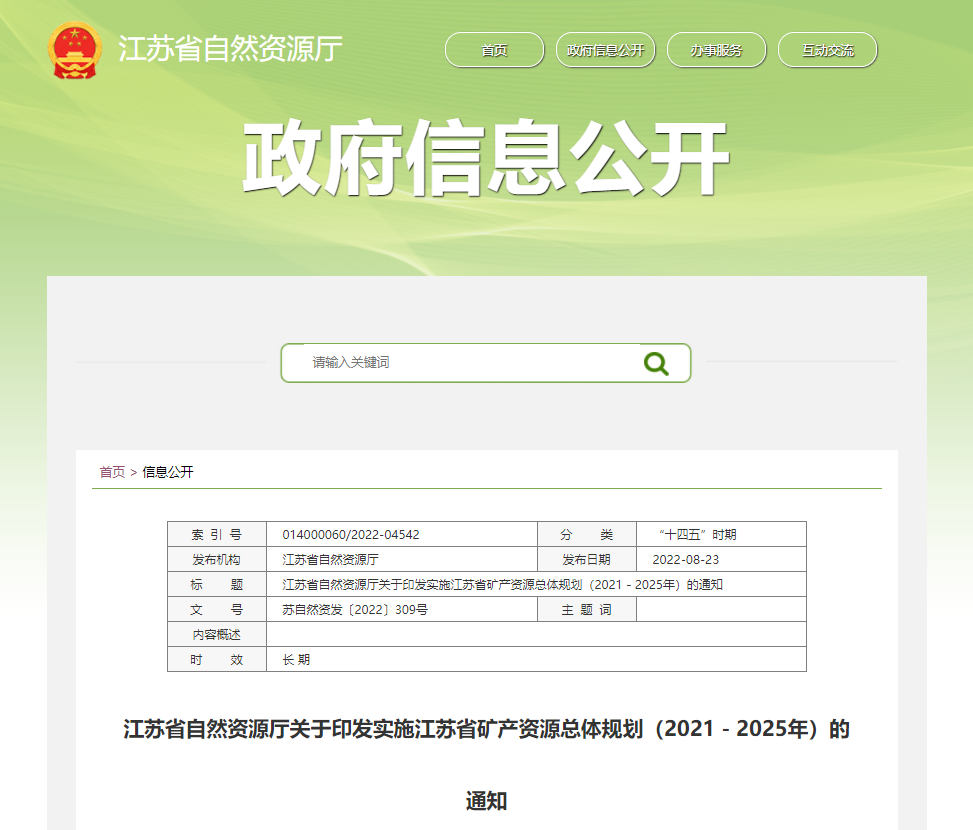This screenshot has height=830, width=973.
Task: Click the search magnifier icon
Action: [657, 362]
